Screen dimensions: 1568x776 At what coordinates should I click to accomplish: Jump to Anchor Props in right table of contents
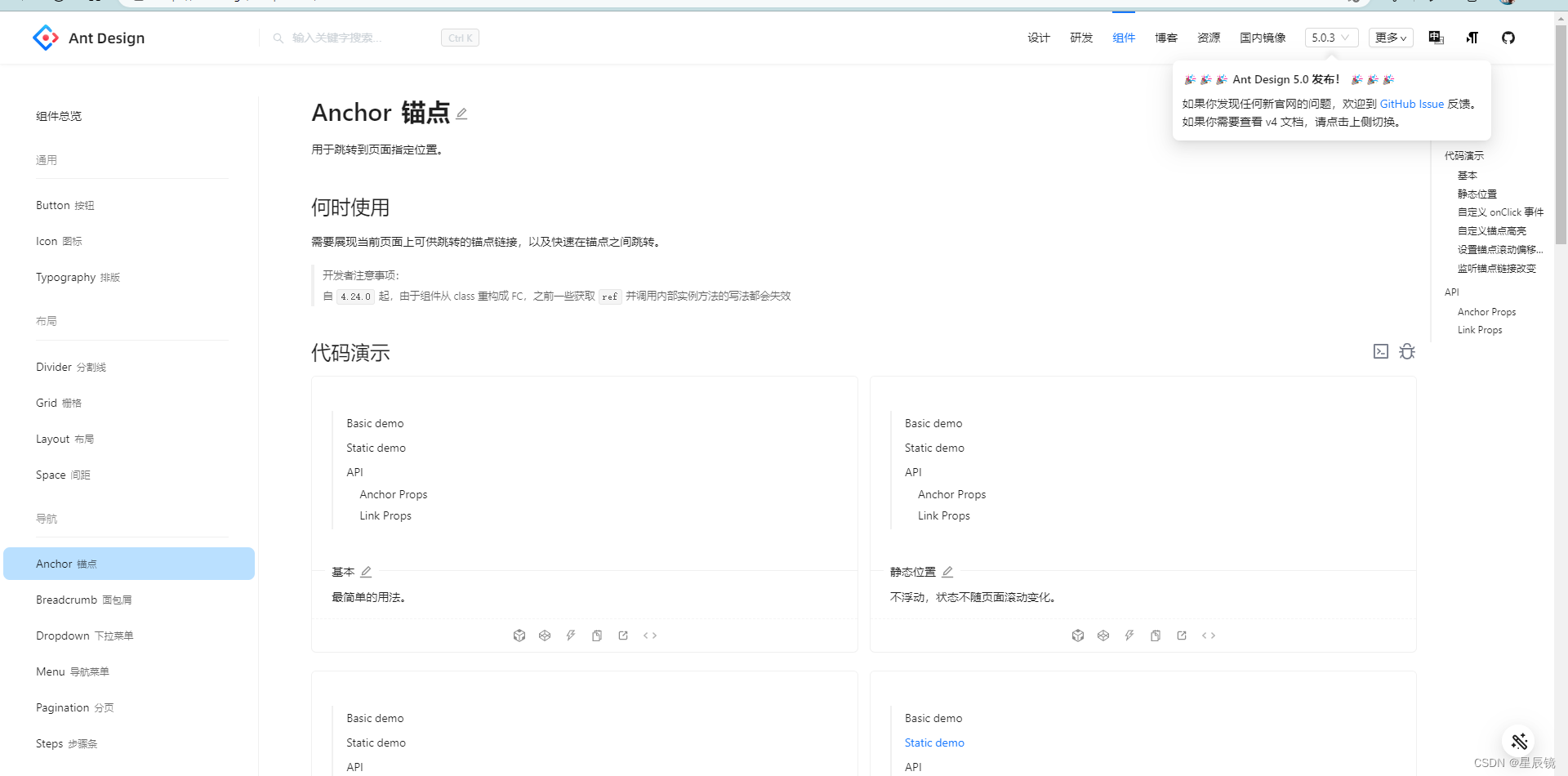tap(1486, 312)
